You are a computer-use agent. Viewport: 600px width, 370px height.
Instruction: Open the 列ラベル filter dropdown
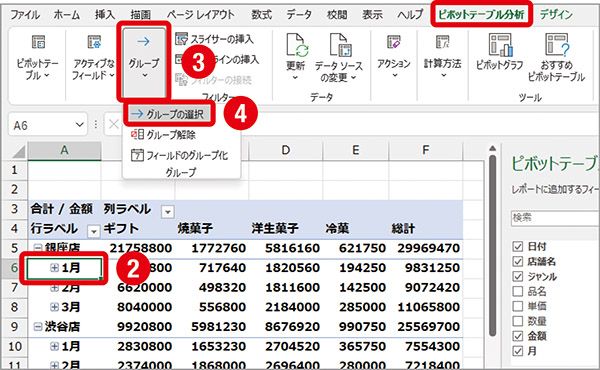167,211
